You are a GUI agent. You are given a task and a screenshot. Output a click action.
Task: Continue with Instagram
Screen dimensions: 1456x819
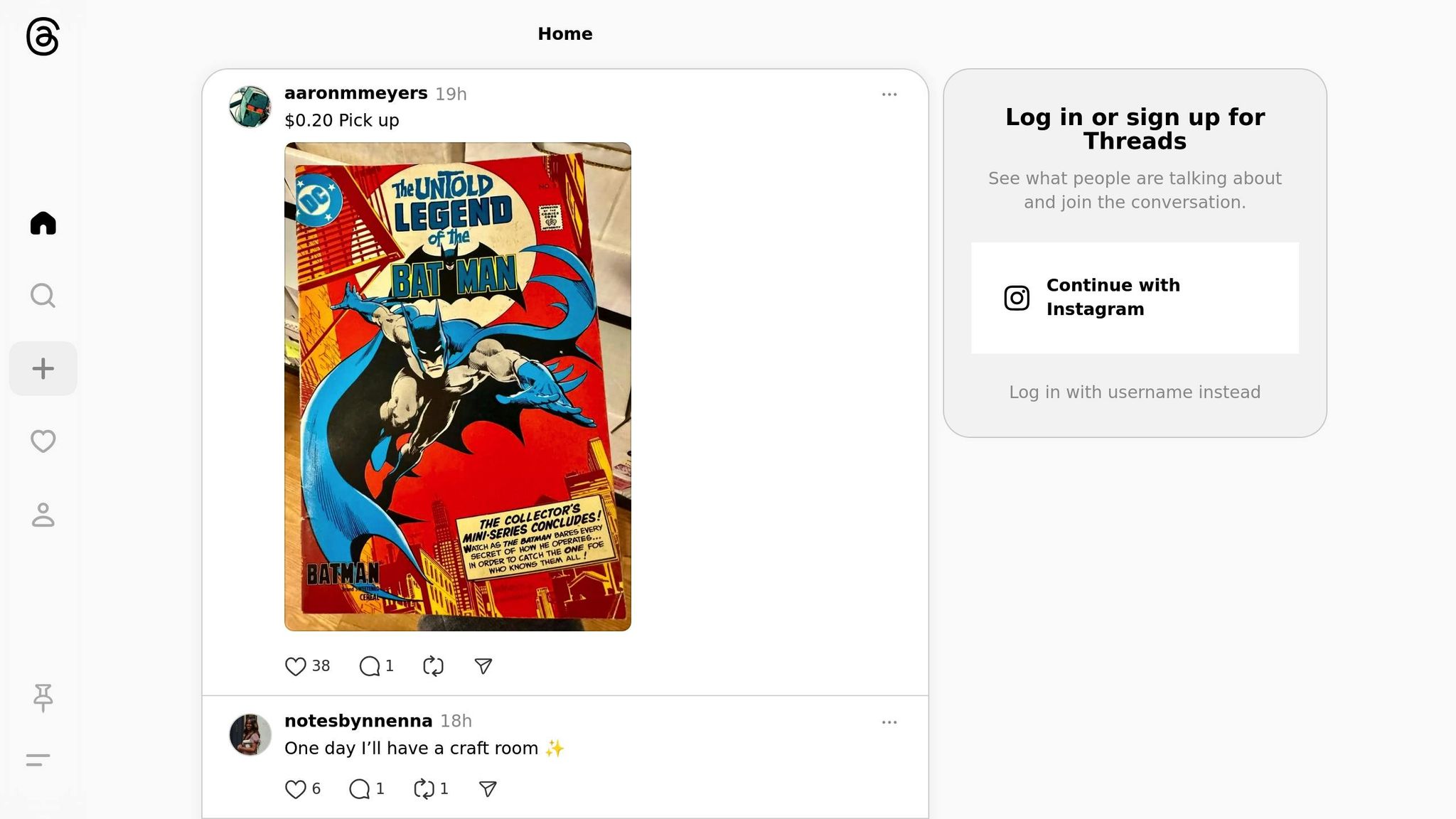pos(1135,298)
